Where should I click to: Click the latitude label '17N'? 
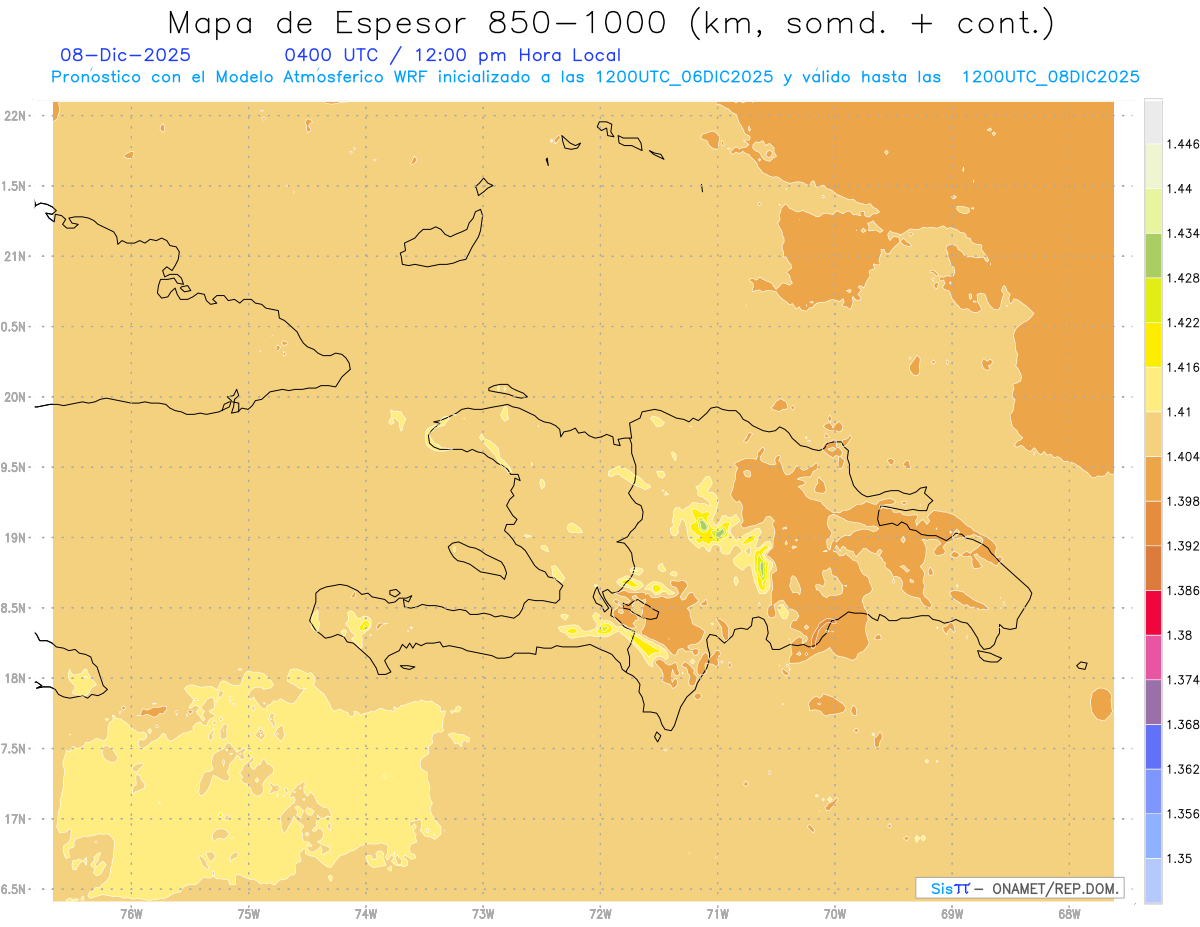(14, 819)
